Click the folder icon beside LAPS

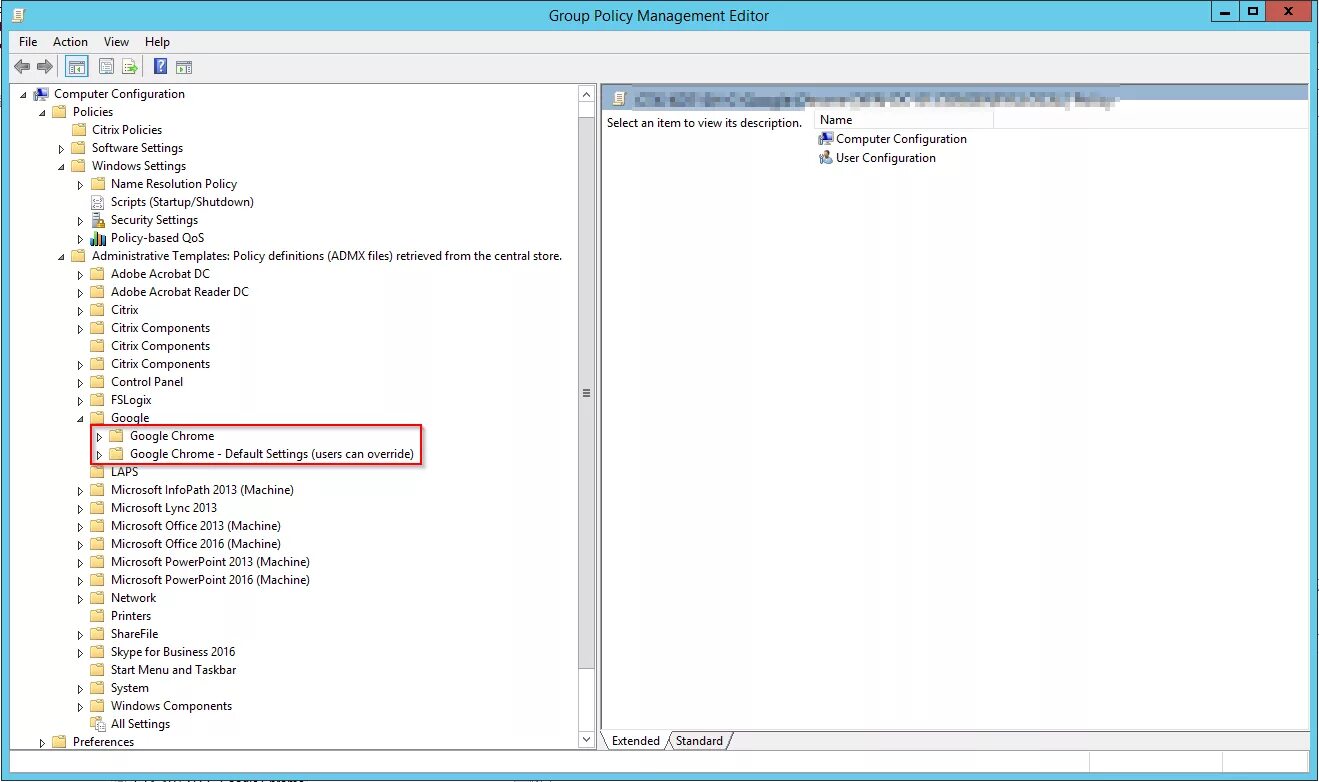tap(98, 472)
